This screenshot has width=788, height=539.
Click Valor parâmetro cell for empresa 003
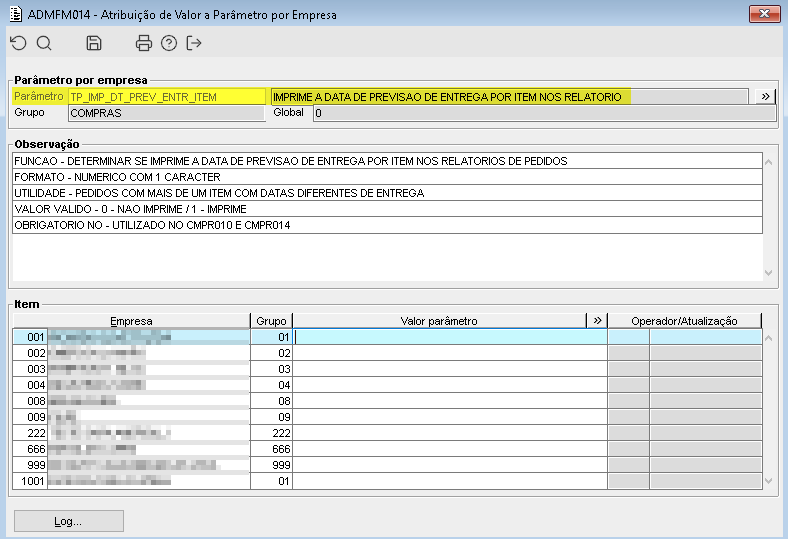click(450, 369)
